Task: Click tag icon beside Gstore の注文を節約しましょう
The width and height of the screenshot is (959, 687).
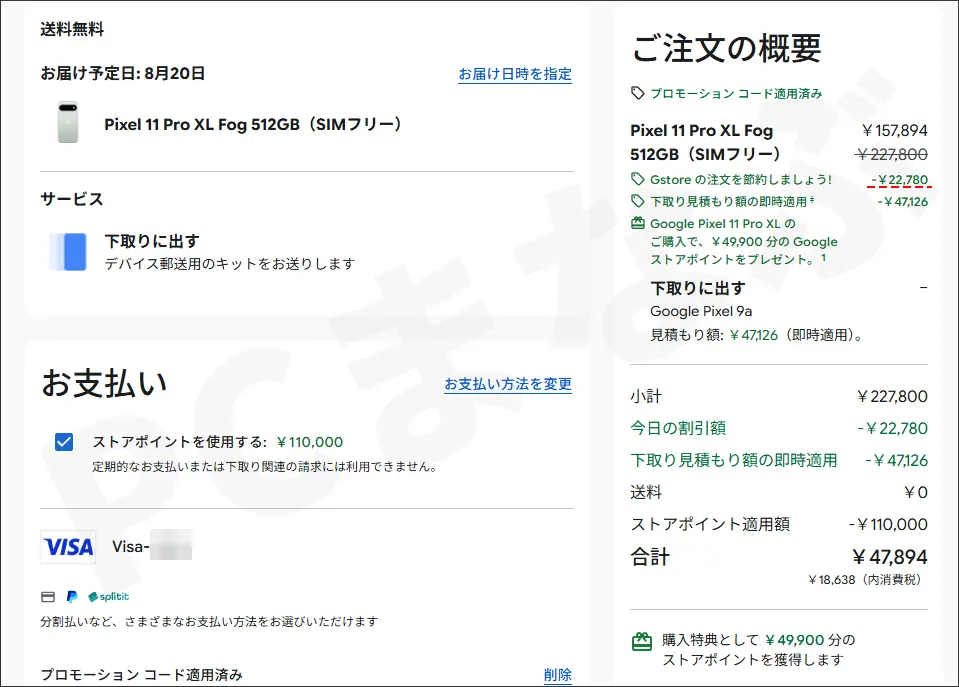Action: [637, 179]
